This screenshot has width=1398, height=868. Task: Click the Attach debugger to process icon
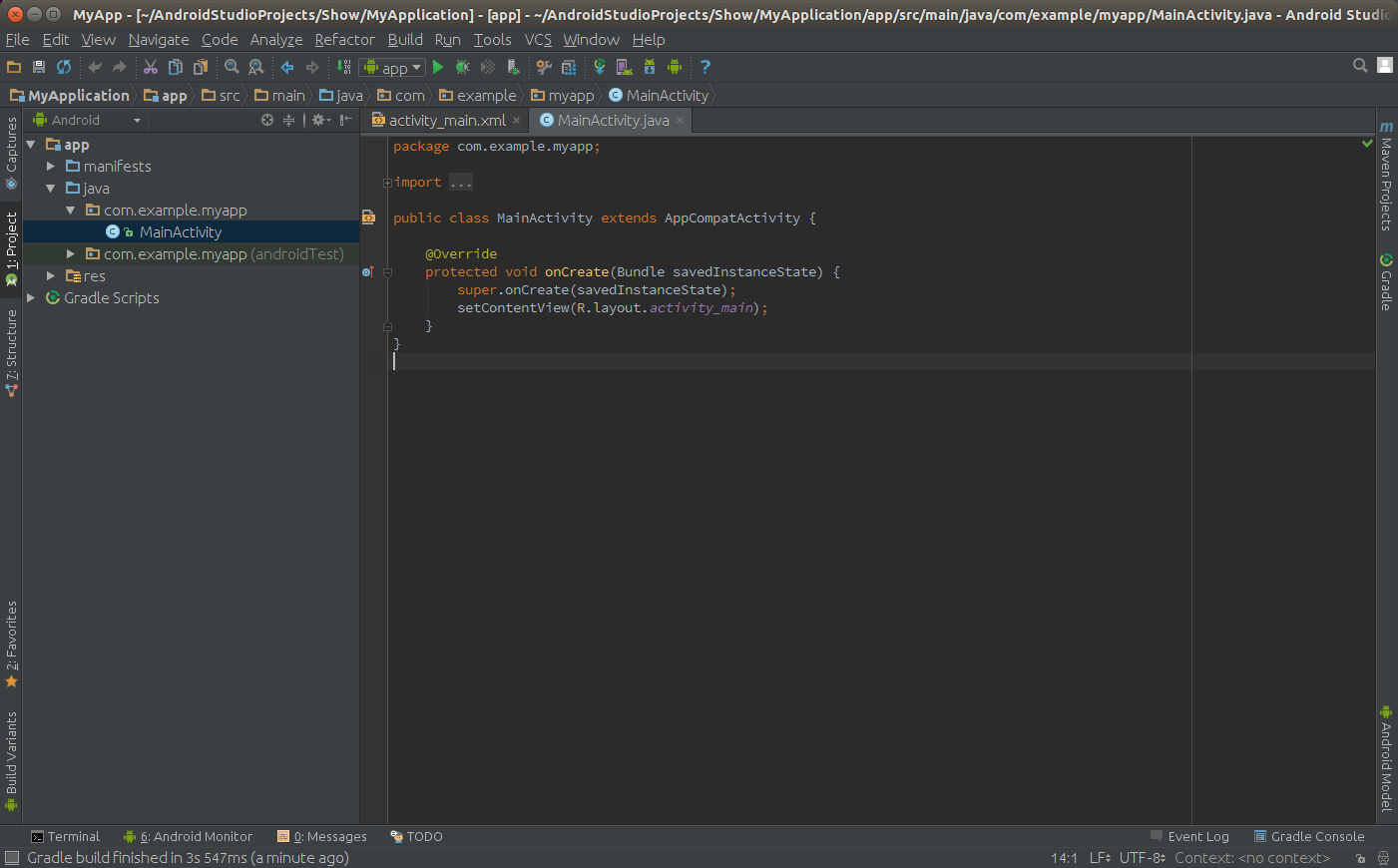coord(513,67)
